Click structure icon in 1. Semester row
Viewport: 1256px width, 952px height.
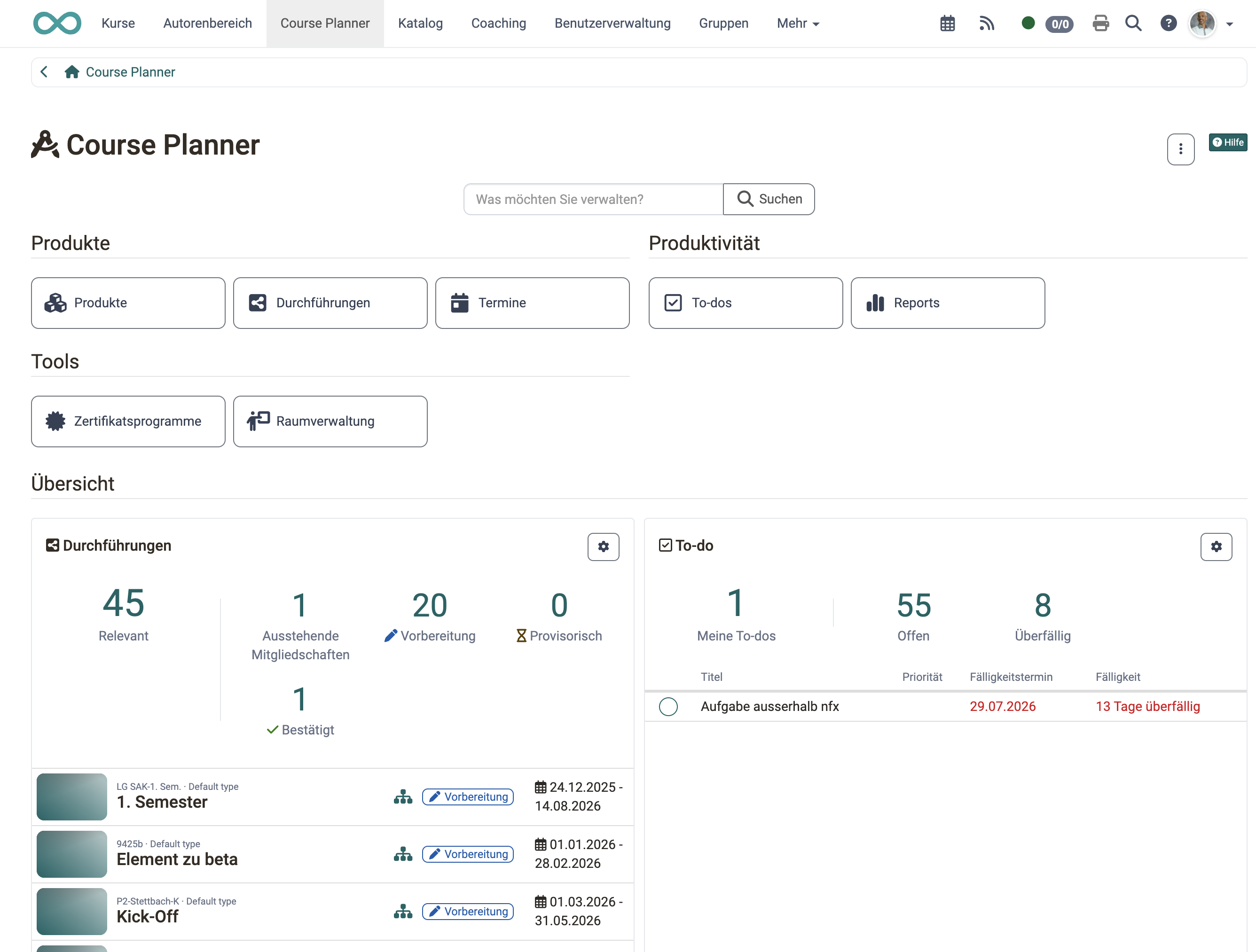403,797
